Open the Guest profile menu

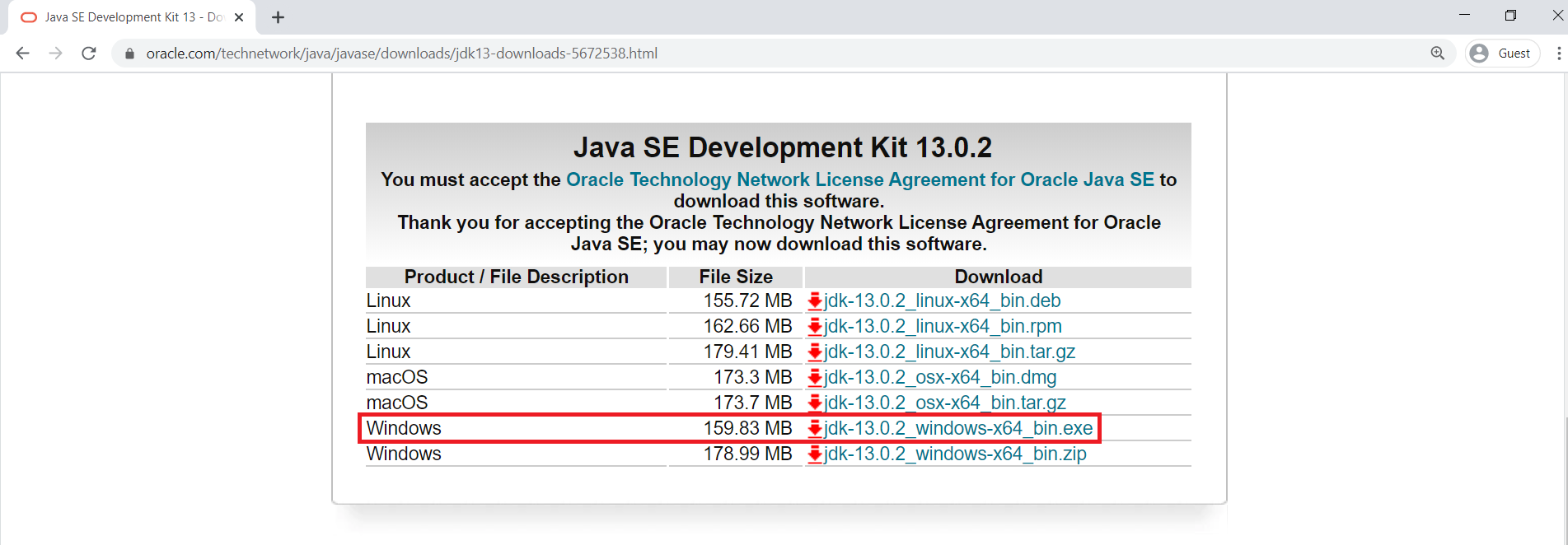coord(1502,54)
